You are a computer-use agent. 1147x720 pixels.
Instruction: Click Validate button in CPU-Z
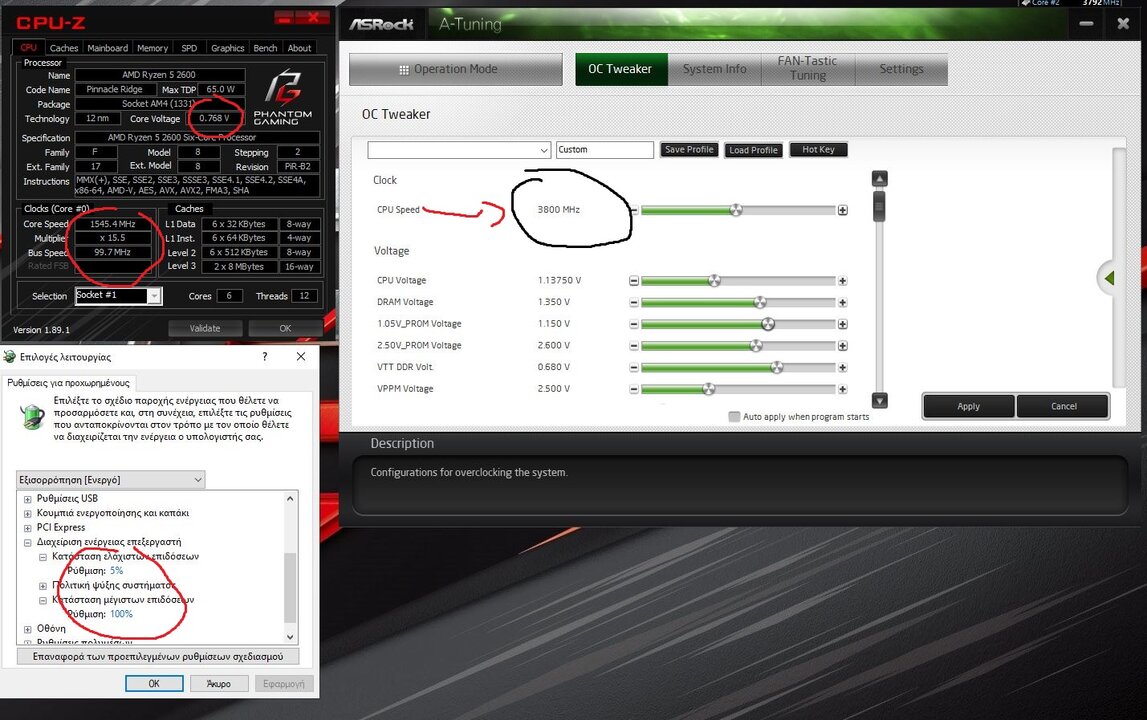tap(205, 329)
